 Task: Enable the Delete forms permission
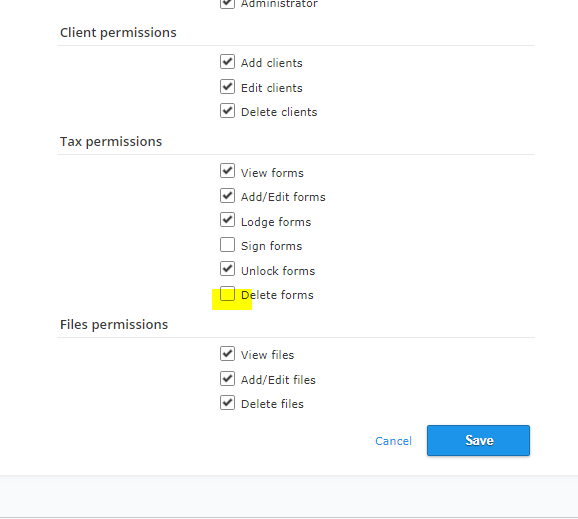pos(227,294)
